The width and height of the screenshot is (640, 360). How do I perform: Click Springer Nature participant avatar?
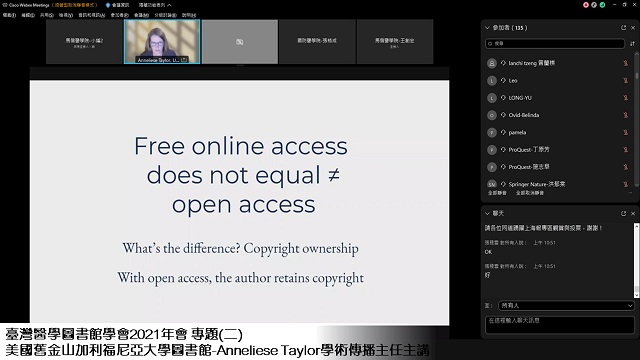click(491, 184)
